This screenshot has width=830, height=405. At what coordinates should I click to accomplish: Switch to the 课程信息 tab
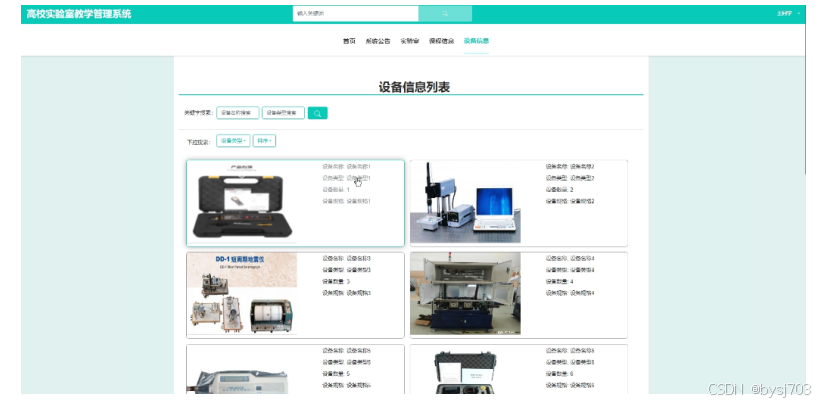(x=441, y=41)
